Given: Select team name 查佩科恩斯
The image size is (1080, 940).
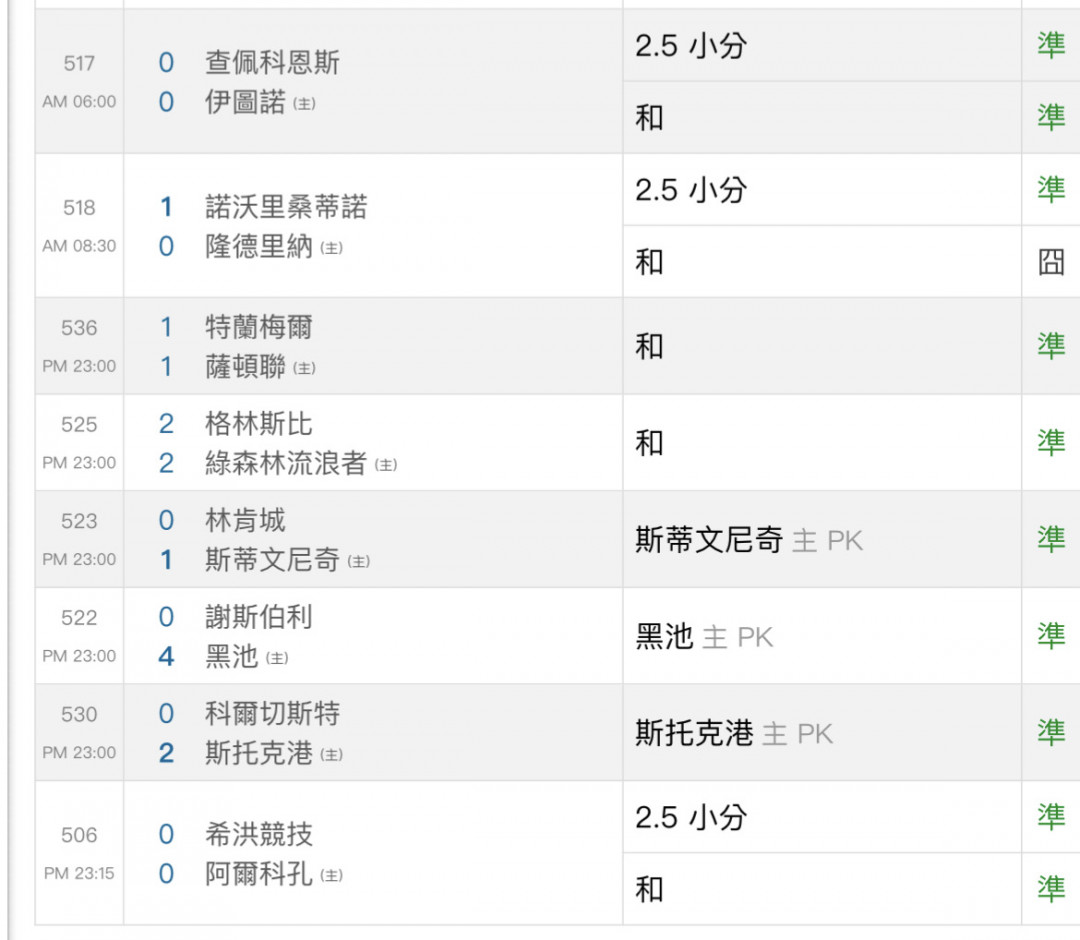Looking at the screenshot, I should [x=272, y=63].
